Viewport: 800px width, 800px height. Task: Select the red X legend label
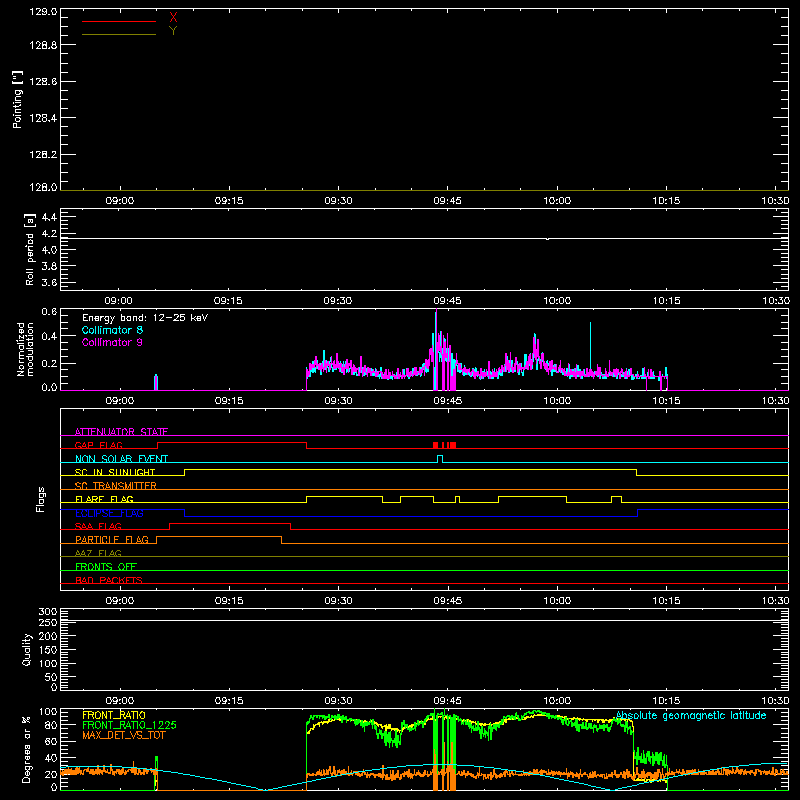click(x=173, y=18)
